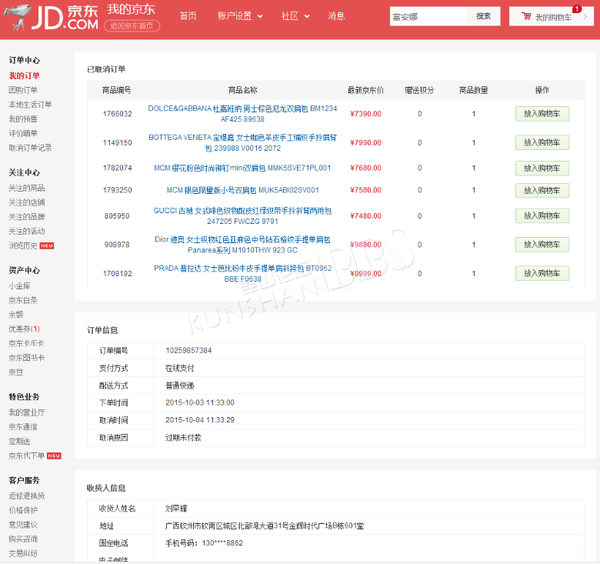600x564 pixels.
Task: Open 购买咨询 in the sidebar
Action: pos(23,539)
